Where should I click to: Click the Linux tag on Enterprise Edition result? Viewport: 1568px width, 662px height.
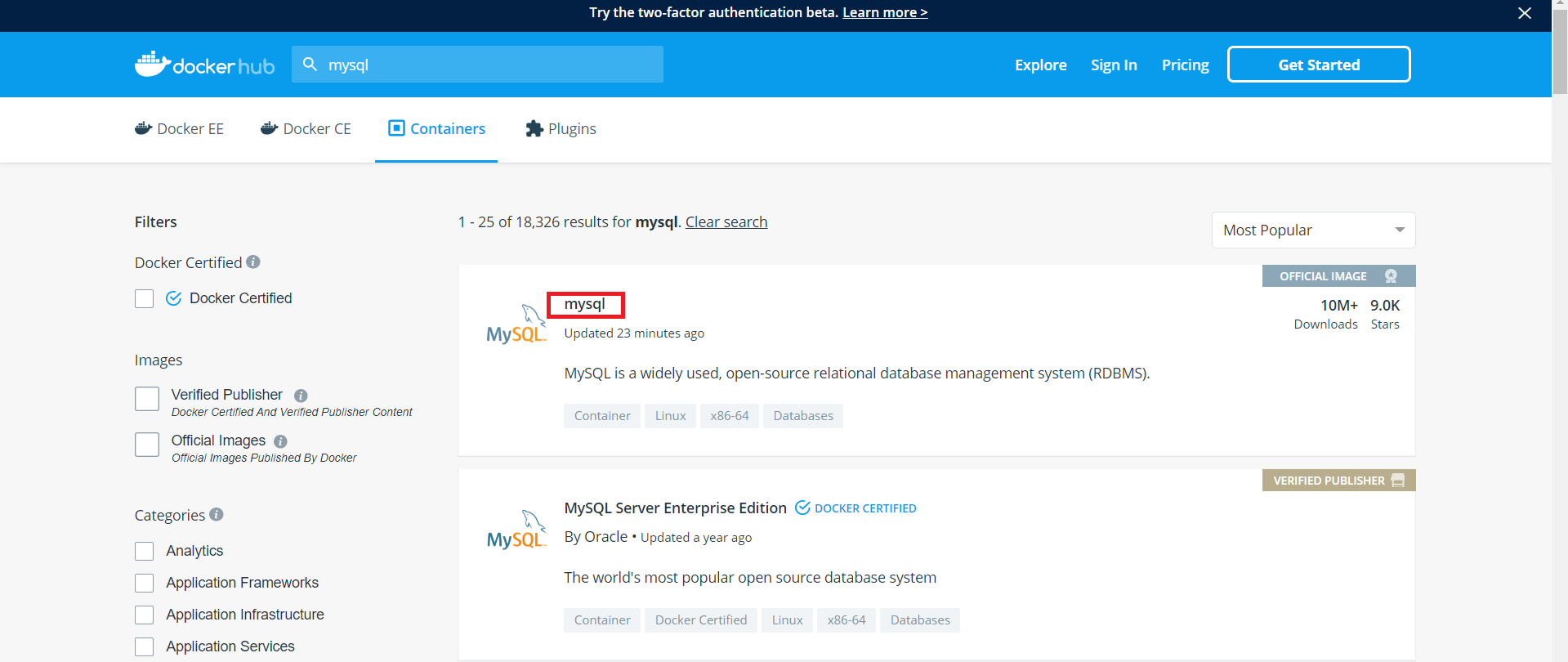click(x=788, y=620)
